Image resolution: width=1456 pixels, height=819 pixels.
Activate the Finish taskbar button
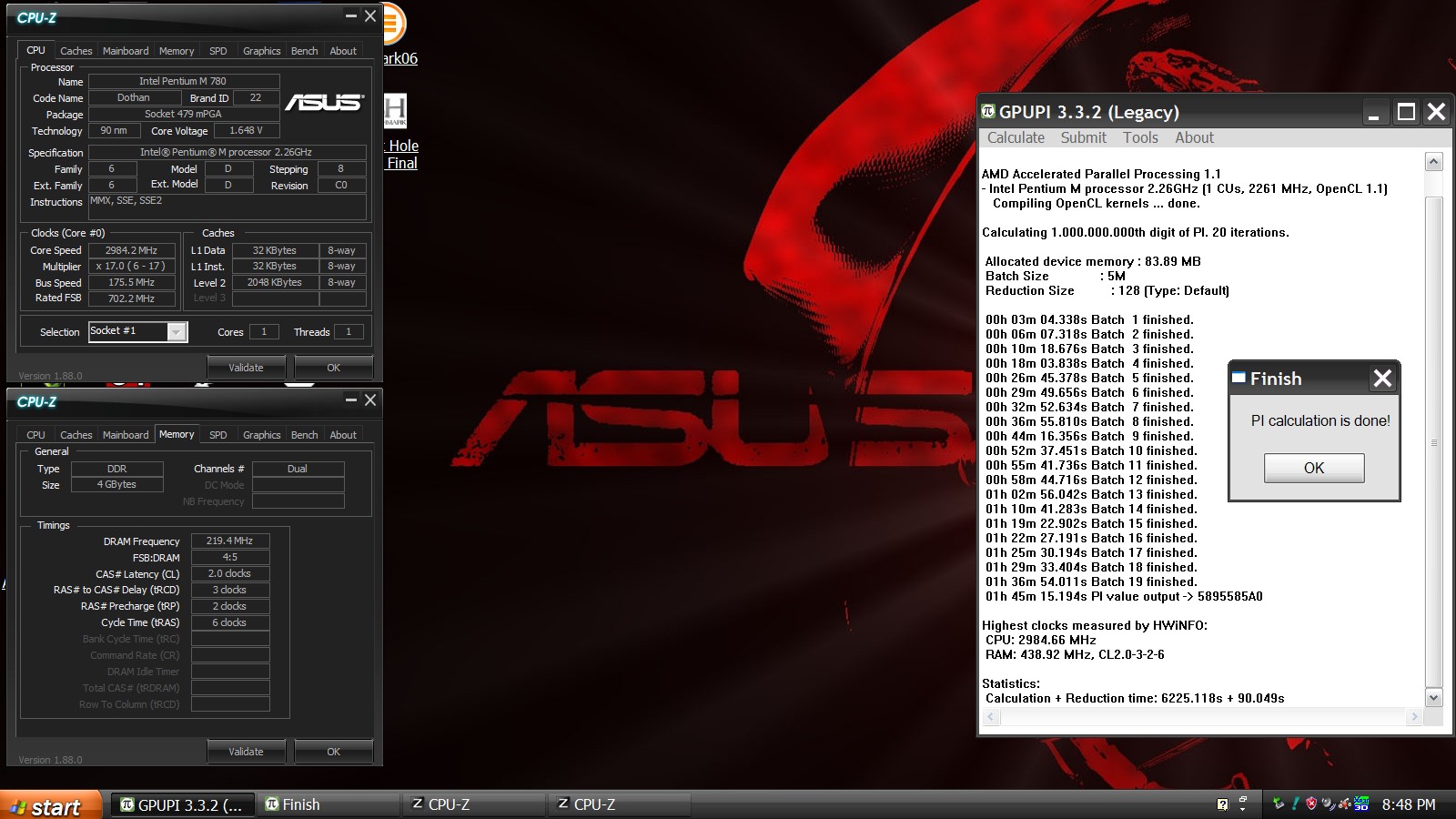tap(328, 804)
